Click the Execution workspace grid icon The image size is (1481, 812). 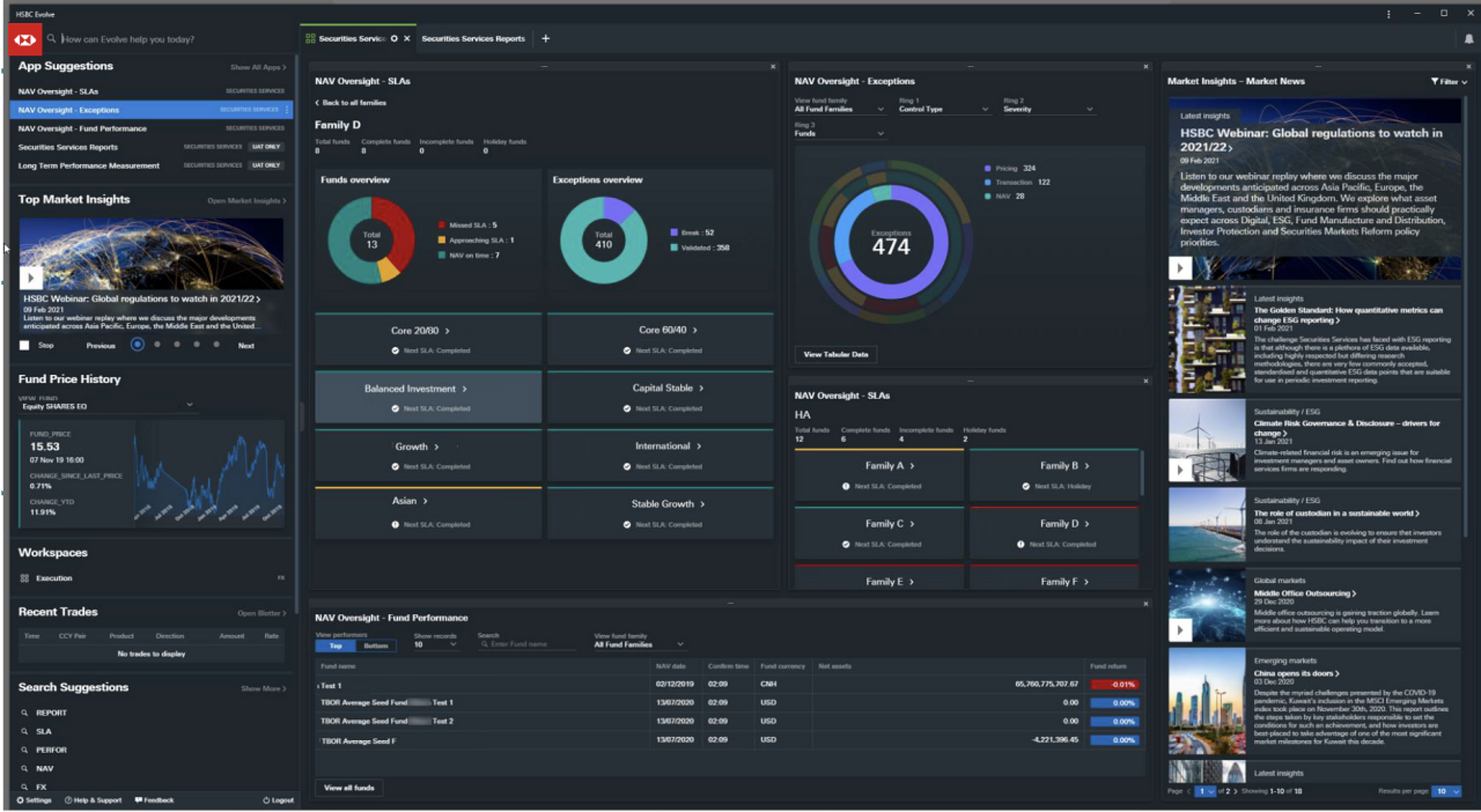[24, 578]
